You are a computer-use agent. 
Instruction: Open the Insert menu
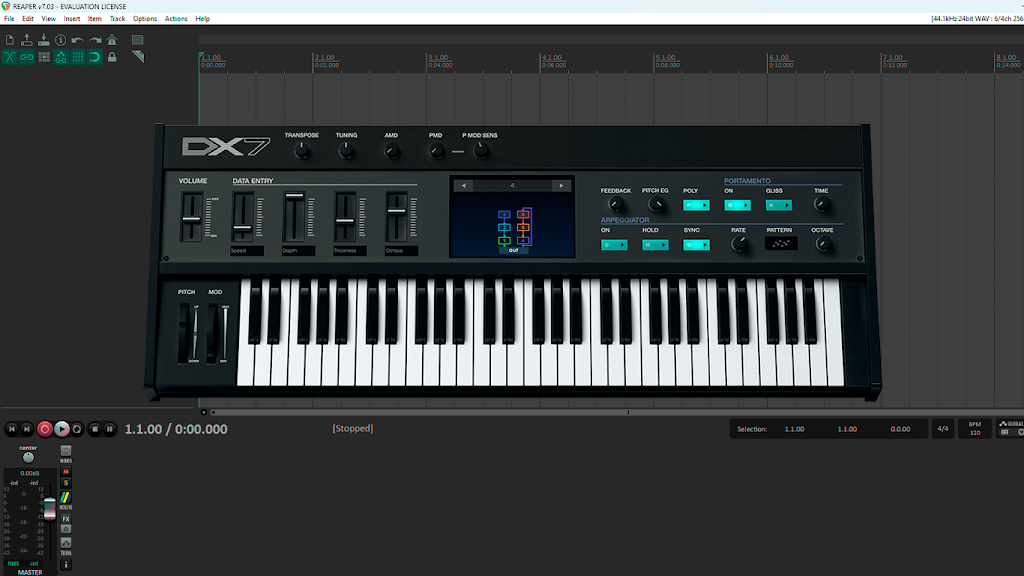pos(72,19)
